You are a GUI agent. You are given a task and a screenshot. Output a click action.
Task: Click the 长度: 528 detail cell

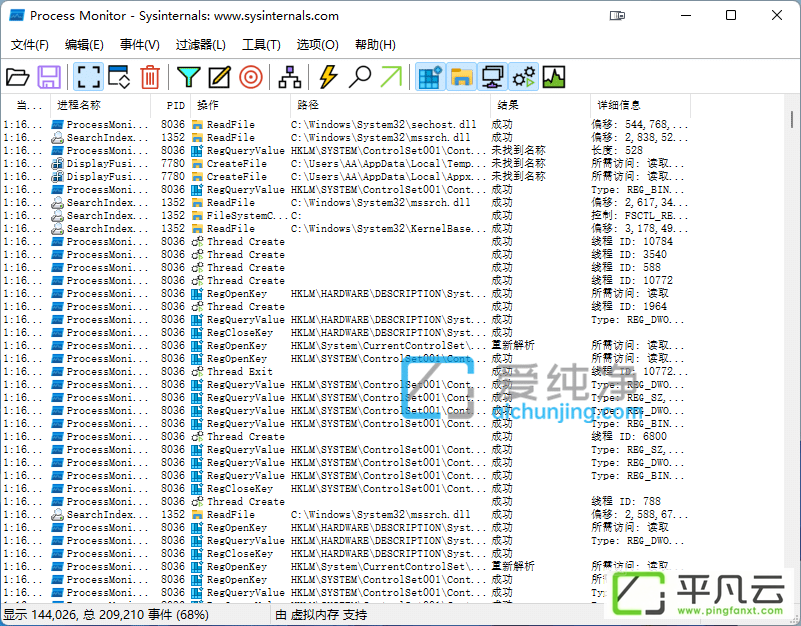click(617, 150)
